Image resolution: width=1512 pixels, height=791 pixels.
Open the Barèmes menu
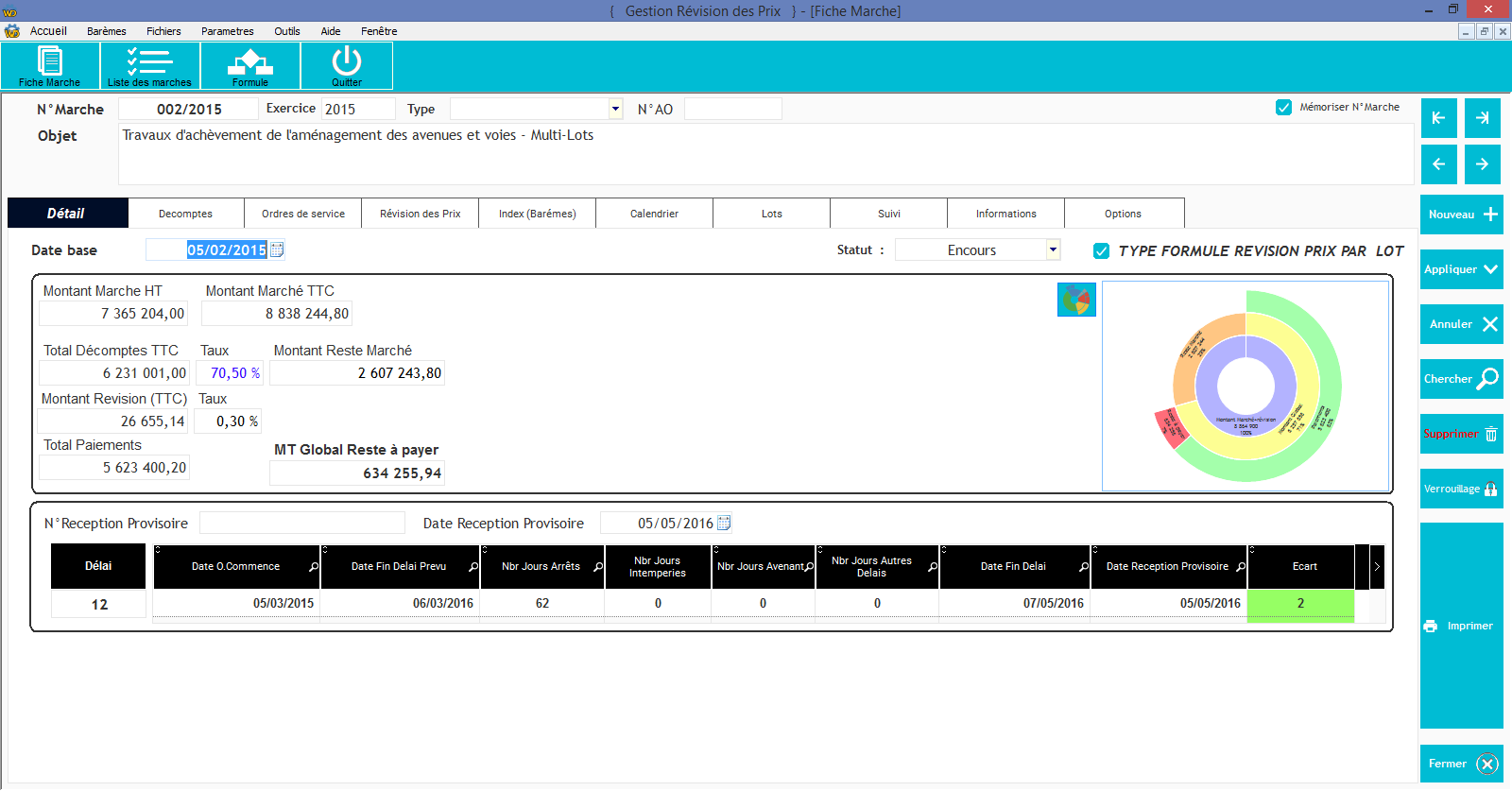106,31
